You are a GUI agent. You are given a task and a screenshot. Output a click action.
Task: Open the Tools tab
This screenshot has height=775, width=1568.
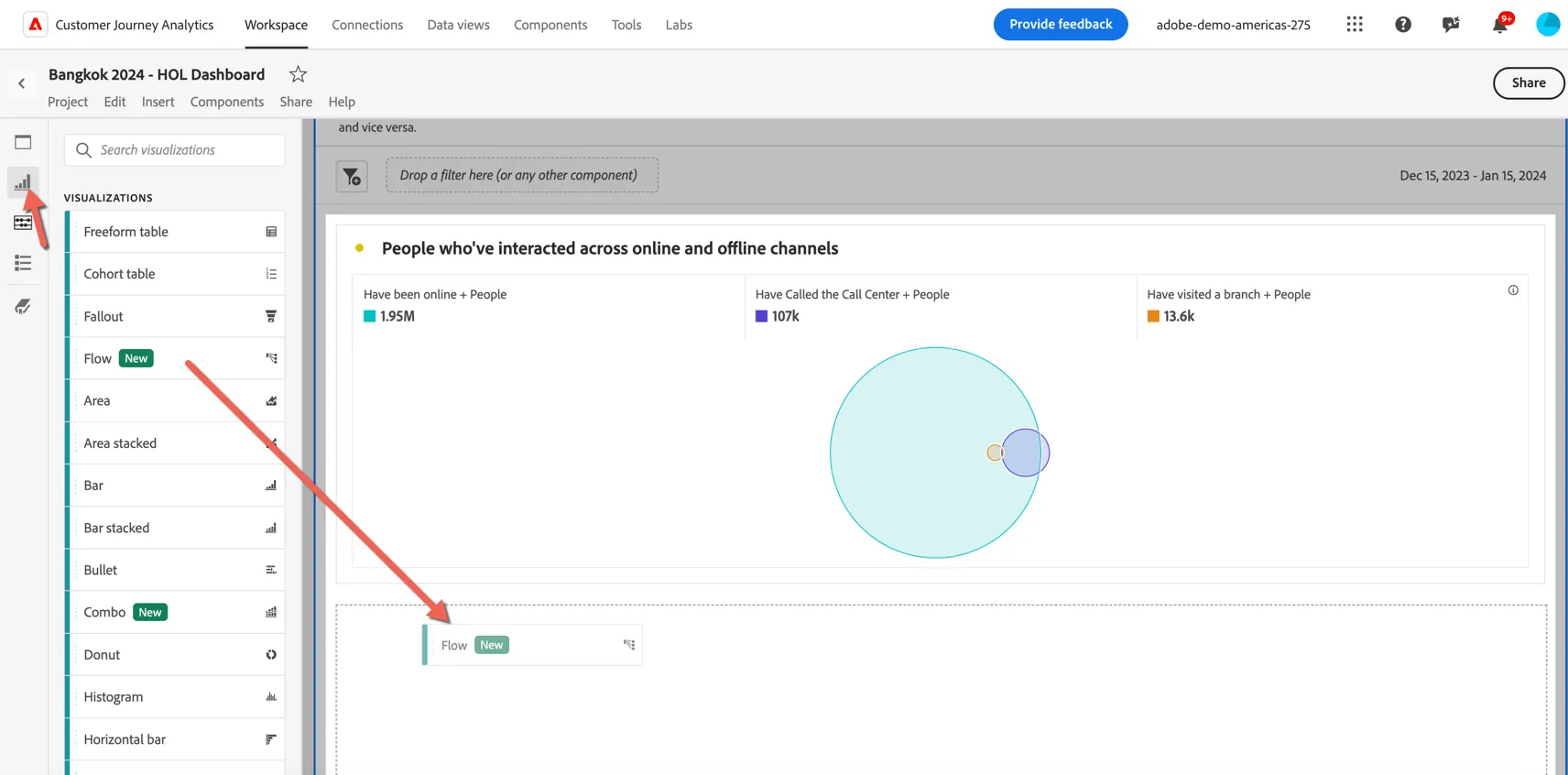(x=626, y=25)
